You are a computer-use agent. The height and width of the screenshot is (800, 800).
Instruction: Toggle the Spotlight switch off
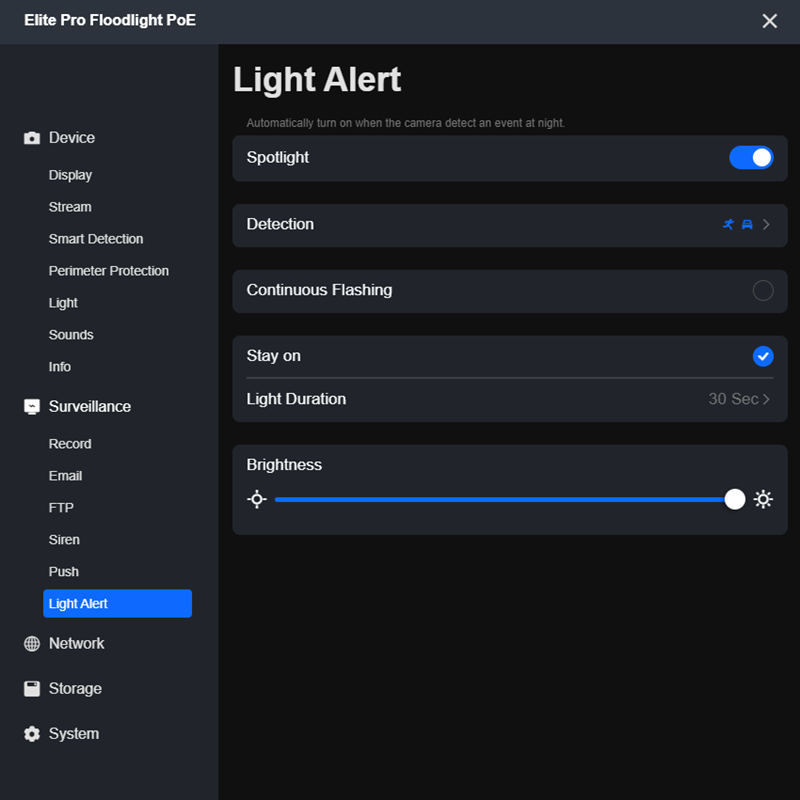[x=751, y=157]
